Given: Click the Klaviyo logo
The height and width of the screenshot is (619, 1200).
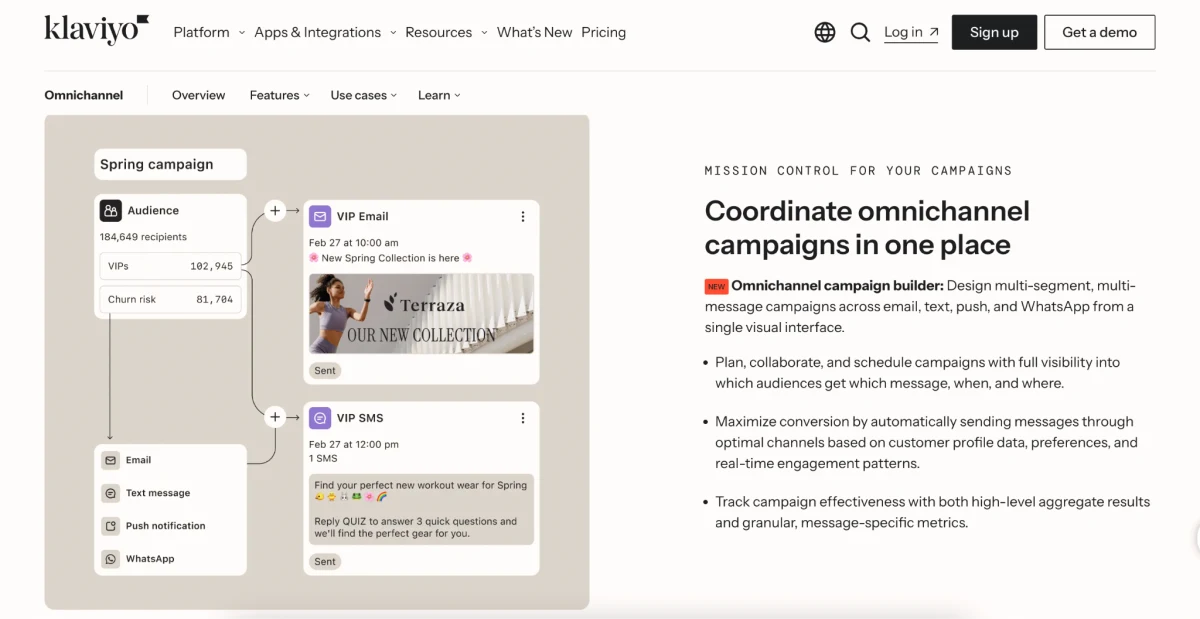Looking at the screenshot, I should 97,30.
